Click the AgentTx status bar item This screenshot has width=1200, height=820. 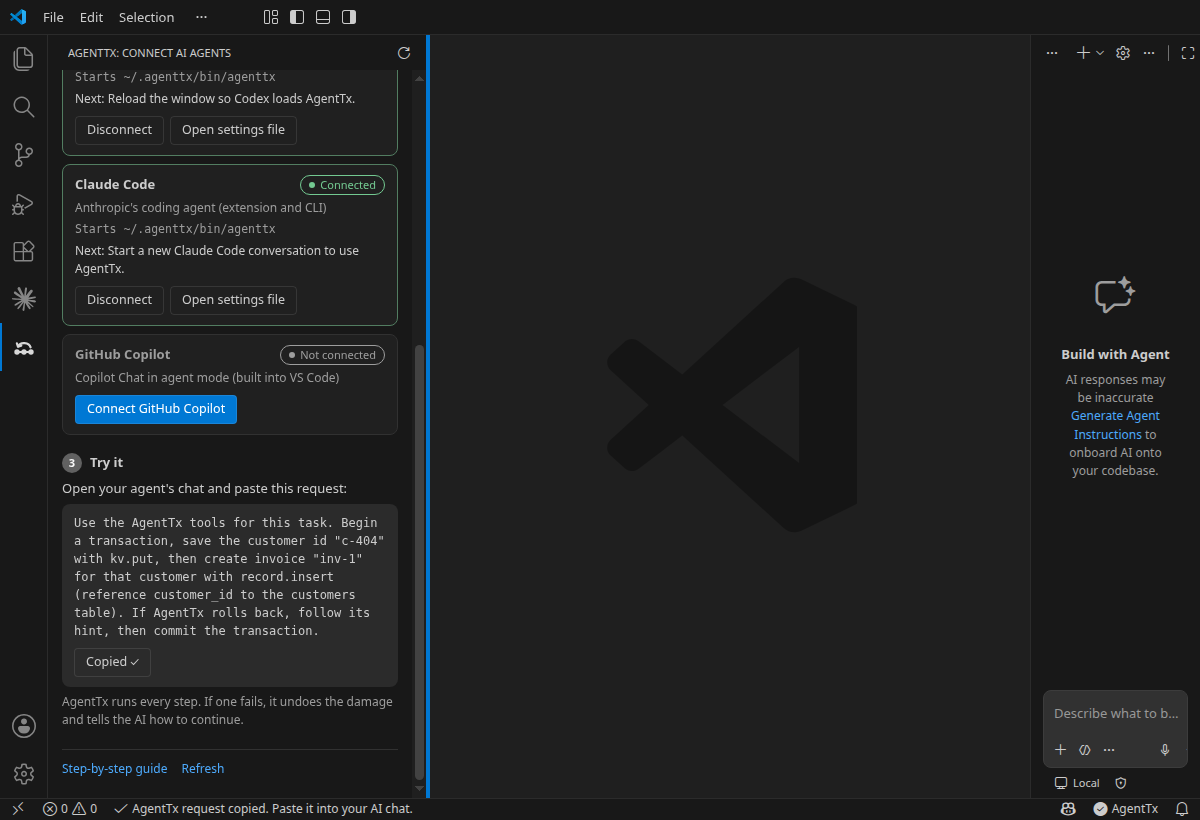[1126, 809]
